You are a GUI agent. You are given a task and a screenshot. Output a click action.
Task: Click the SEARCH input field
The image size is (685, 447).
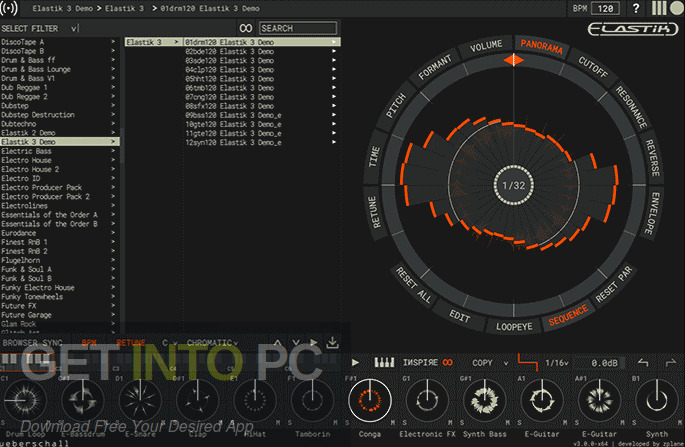pos(298,28)
